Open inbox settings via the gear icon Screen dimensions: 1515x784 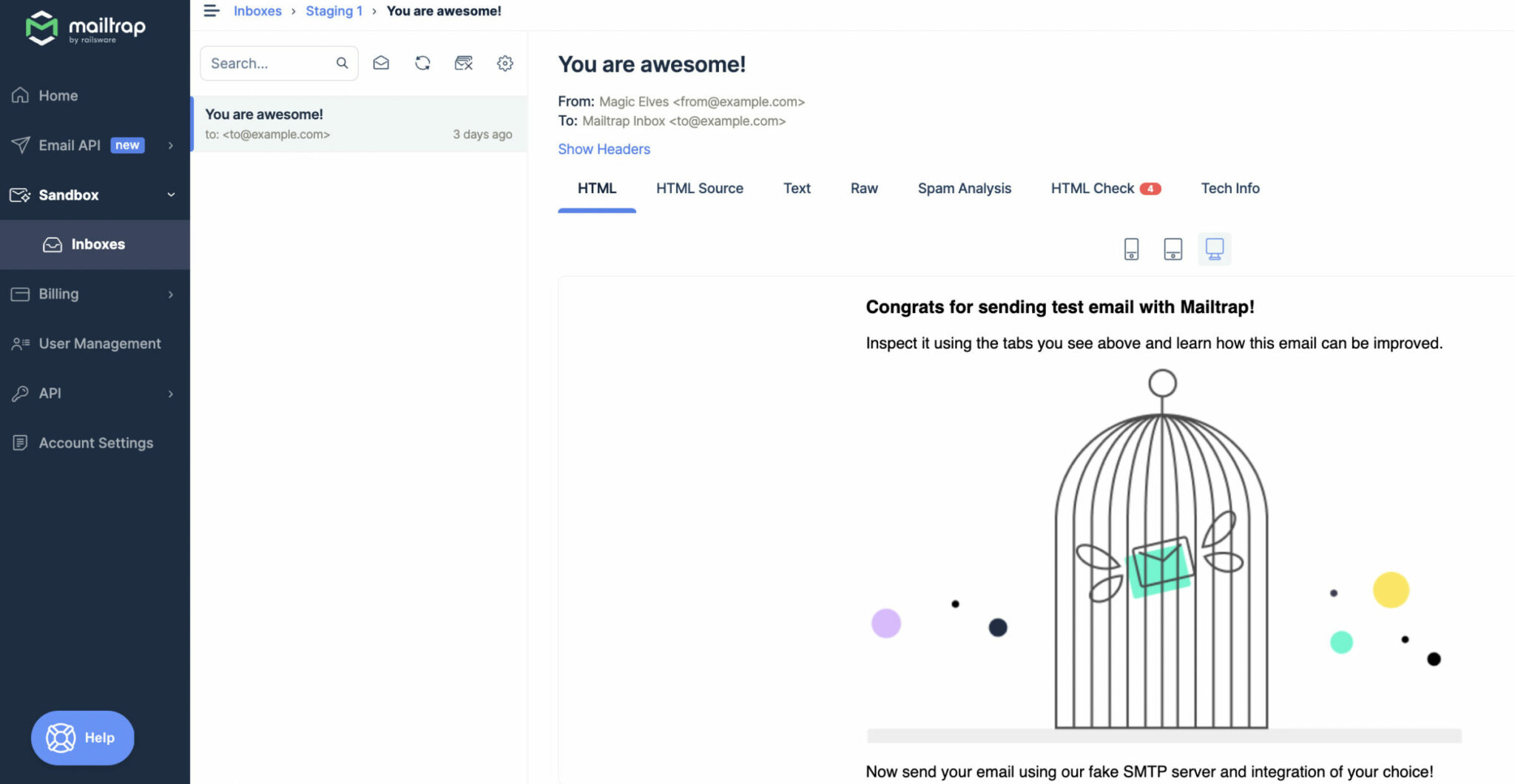tap(505, 63)
